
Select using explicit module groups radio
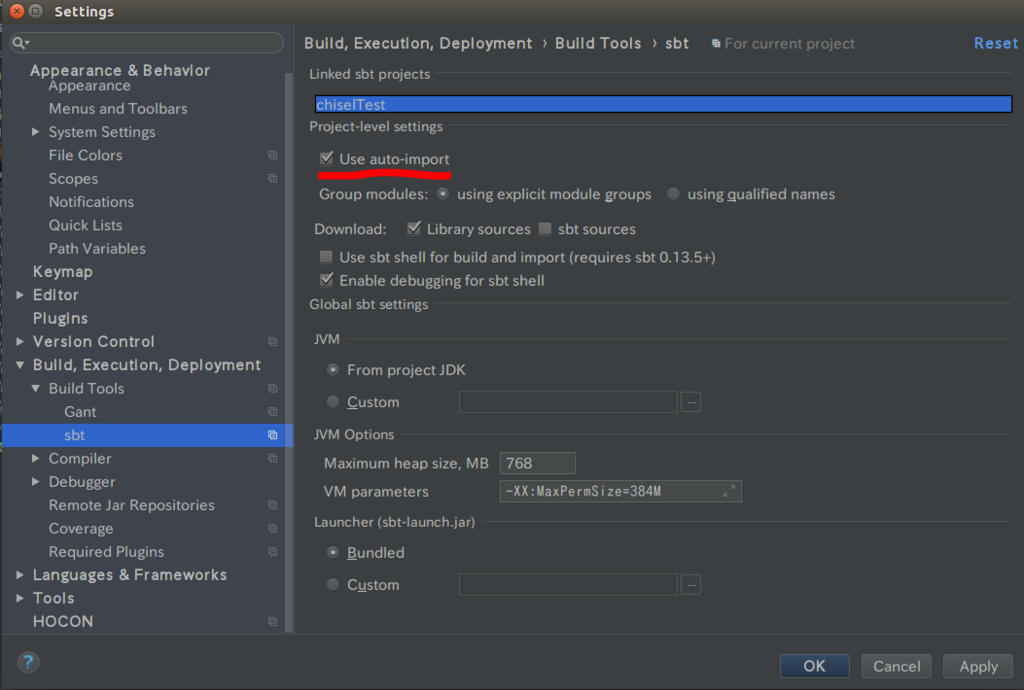443,194
